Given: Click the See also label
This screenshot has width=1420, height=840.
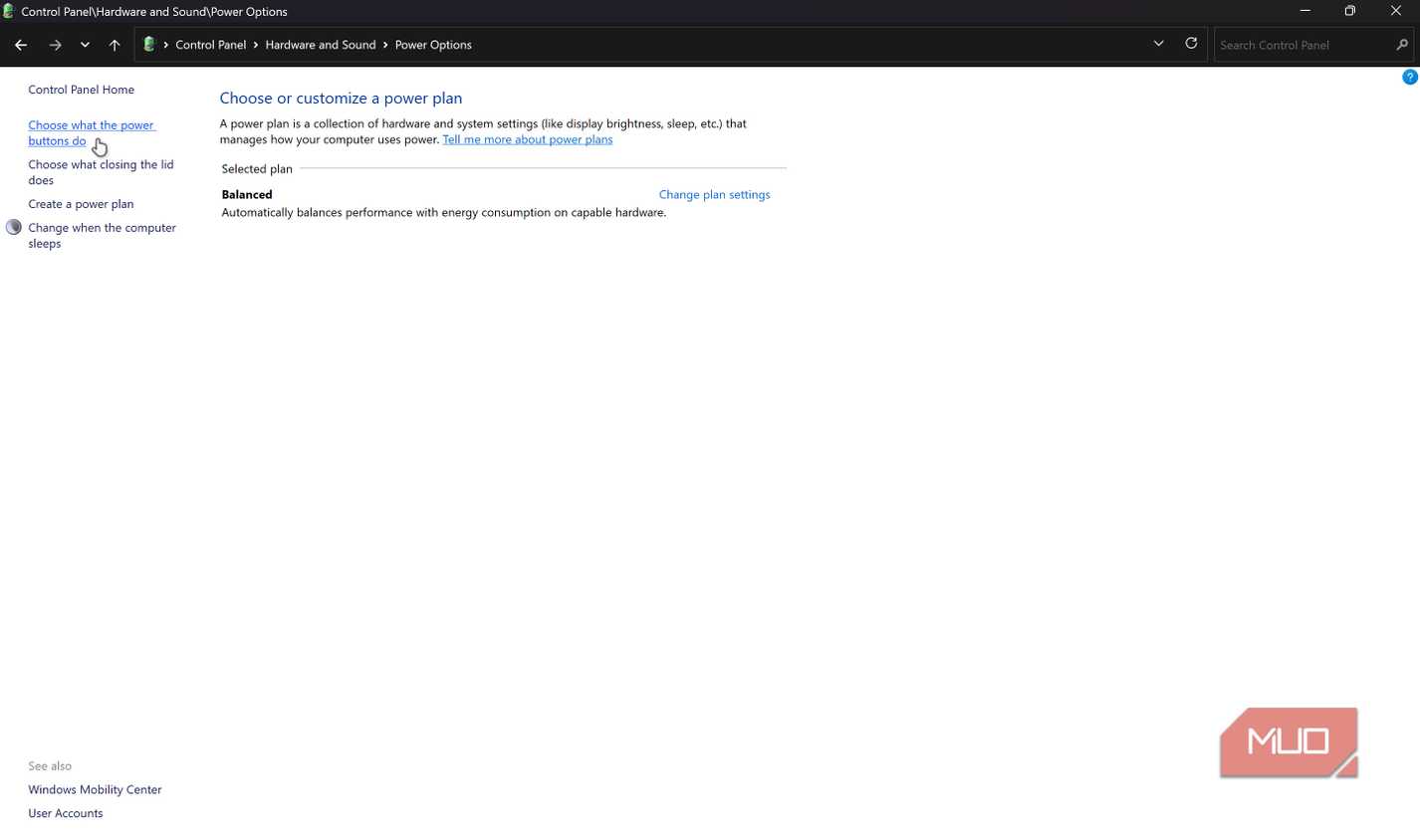Looking at the screenshot, I should tap(50, 766).
